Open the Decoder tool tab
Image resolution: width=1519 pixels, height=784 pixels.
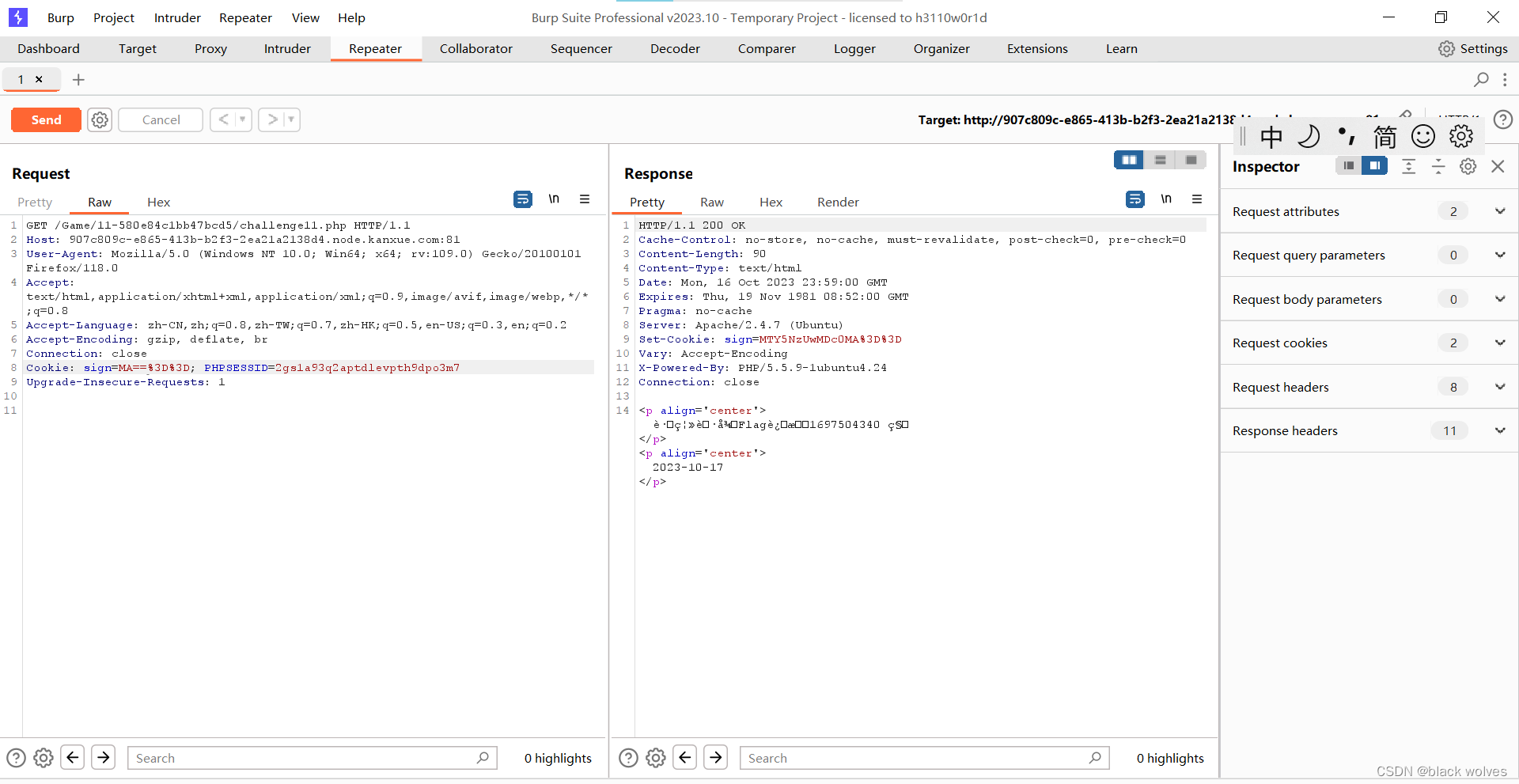[x=675, y=48]
